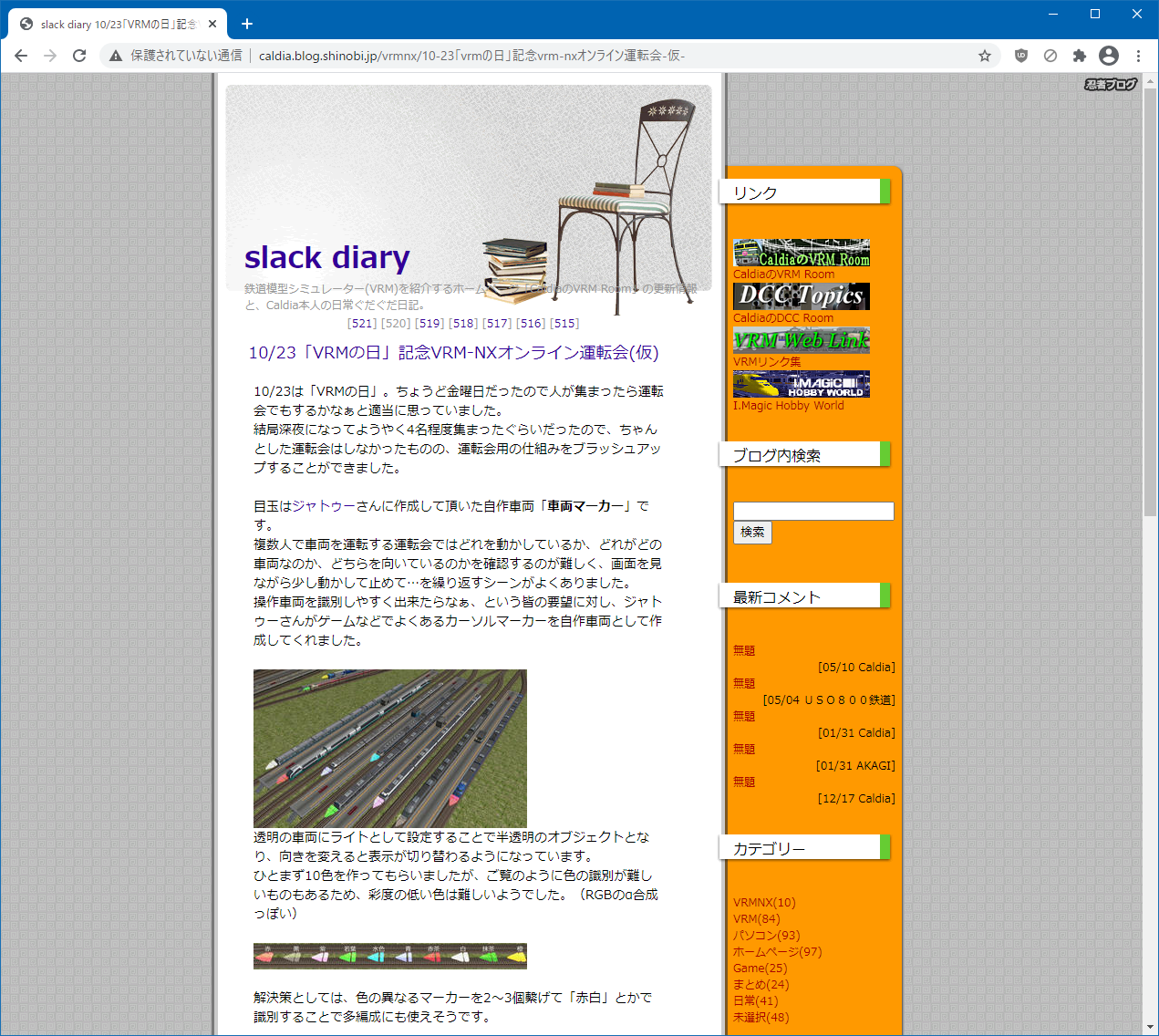1159x1036 pixels.
Task: Open the VRM(84) category
Action: (x=757, y=919)
